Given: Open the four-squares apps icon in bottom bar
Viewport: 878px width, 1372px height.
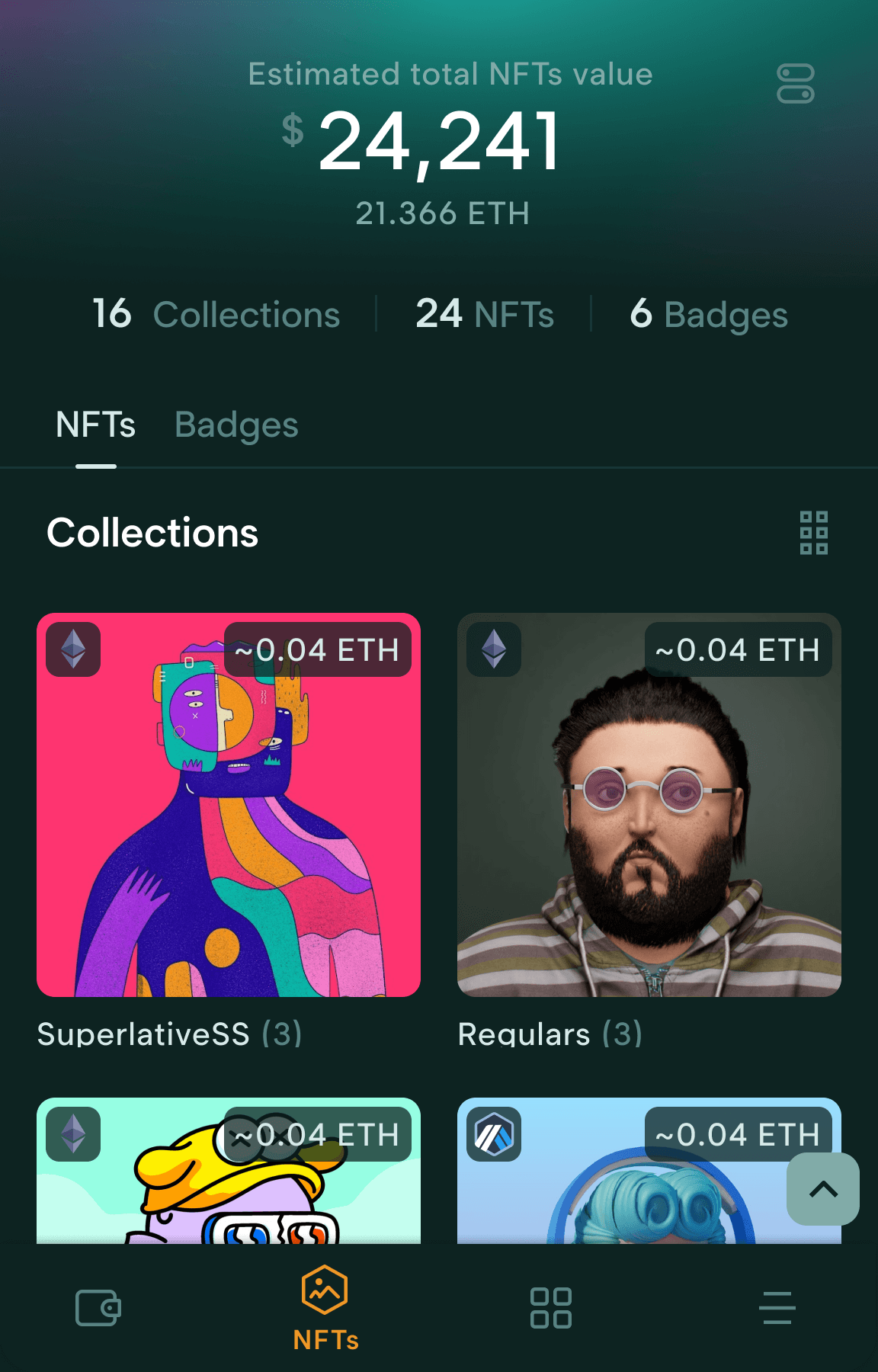Looking at the screenshot, I should [551, 1308].
